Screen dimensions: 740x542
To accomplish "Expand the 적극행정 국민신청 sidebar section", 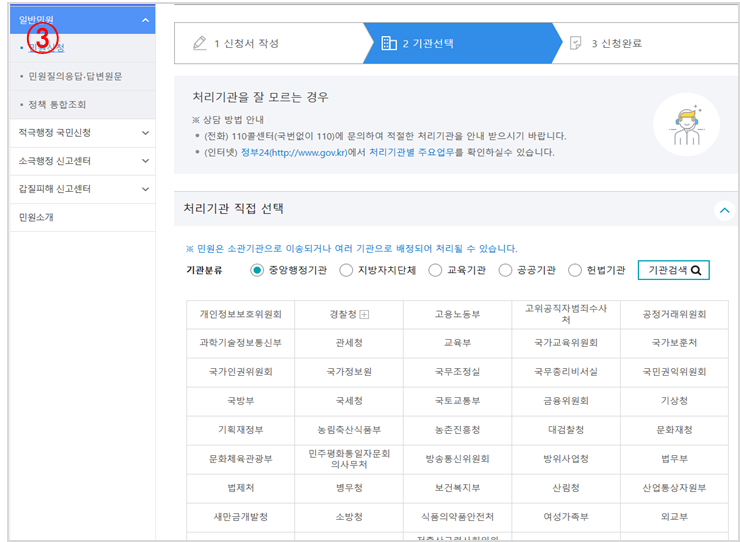I will click(x=145, y=133).
